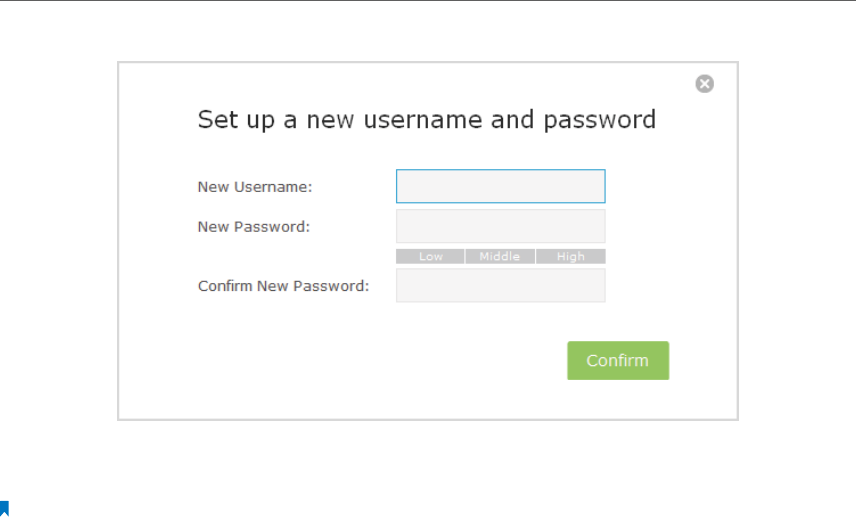Close the setup dialog with X icon
The image size is (856, 517).
(x=704, y=84)
